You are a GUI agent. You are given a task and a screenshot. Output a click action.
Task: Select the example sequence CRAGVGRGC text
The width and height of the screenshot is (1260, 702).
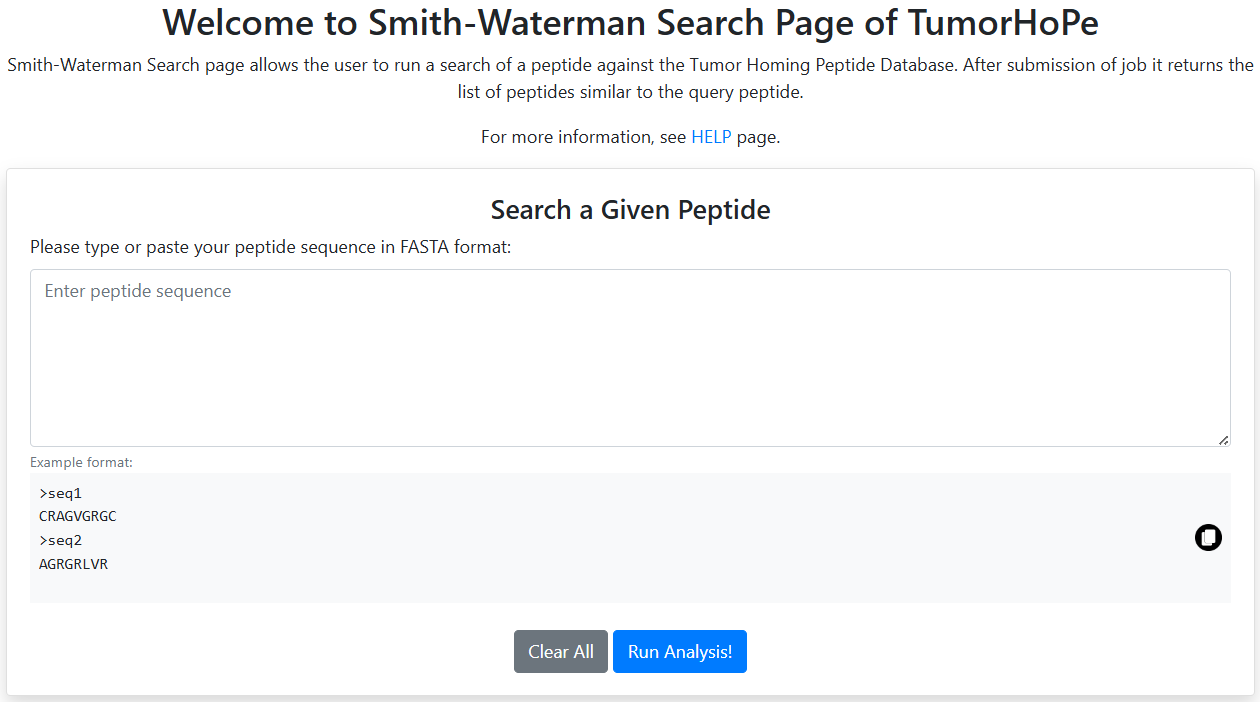point(77,516)
